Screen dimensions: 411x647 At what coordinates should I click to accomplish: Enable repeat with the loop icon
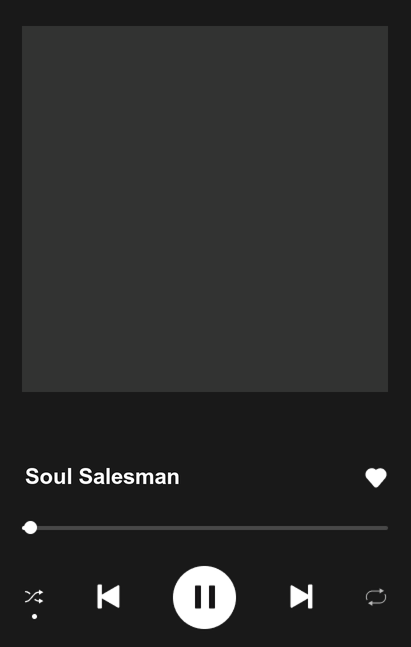point(376,597)
